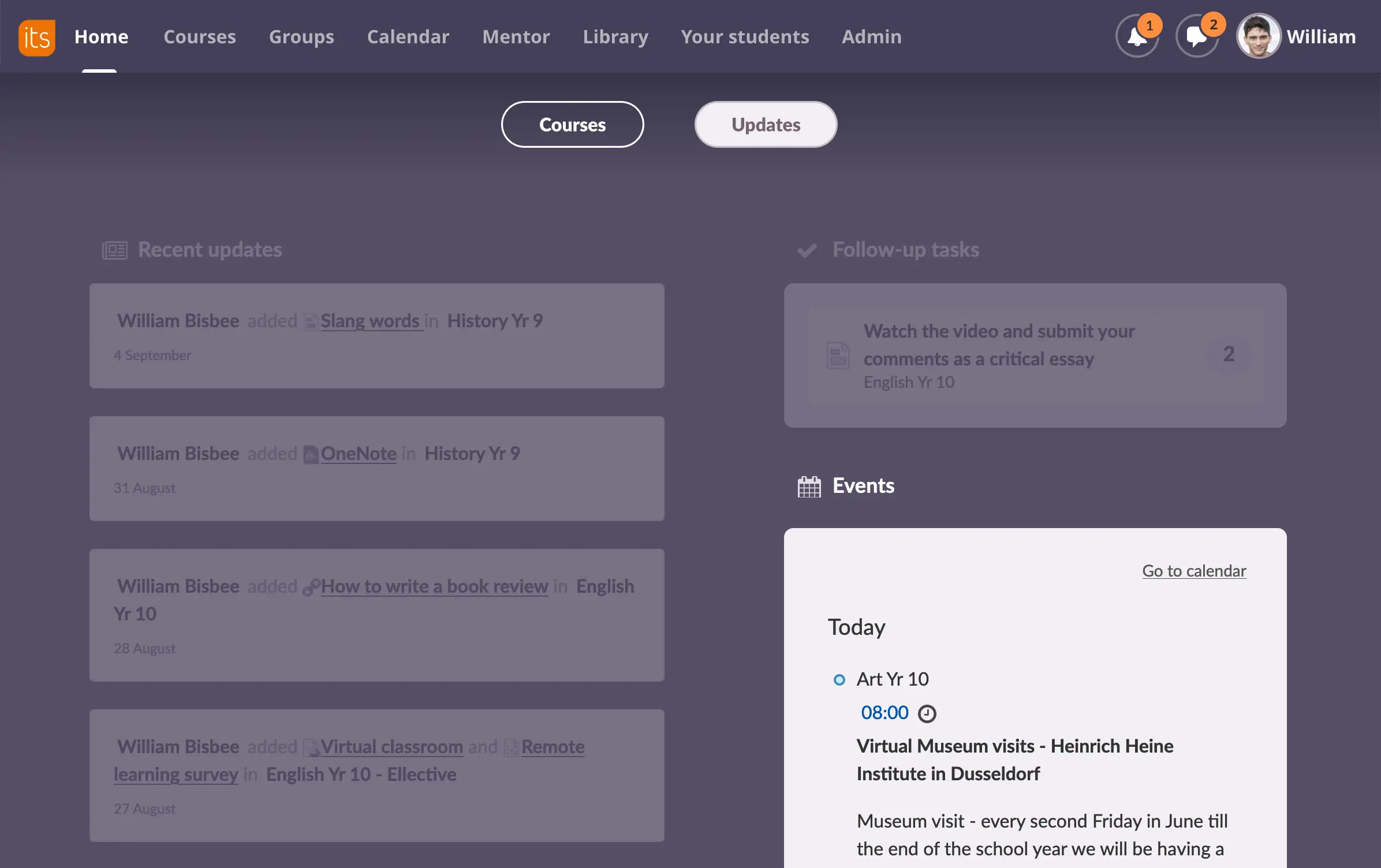Switch to the Courses view pill
The height and width of the screenshot is (868, 1381).
coord(572,125)
